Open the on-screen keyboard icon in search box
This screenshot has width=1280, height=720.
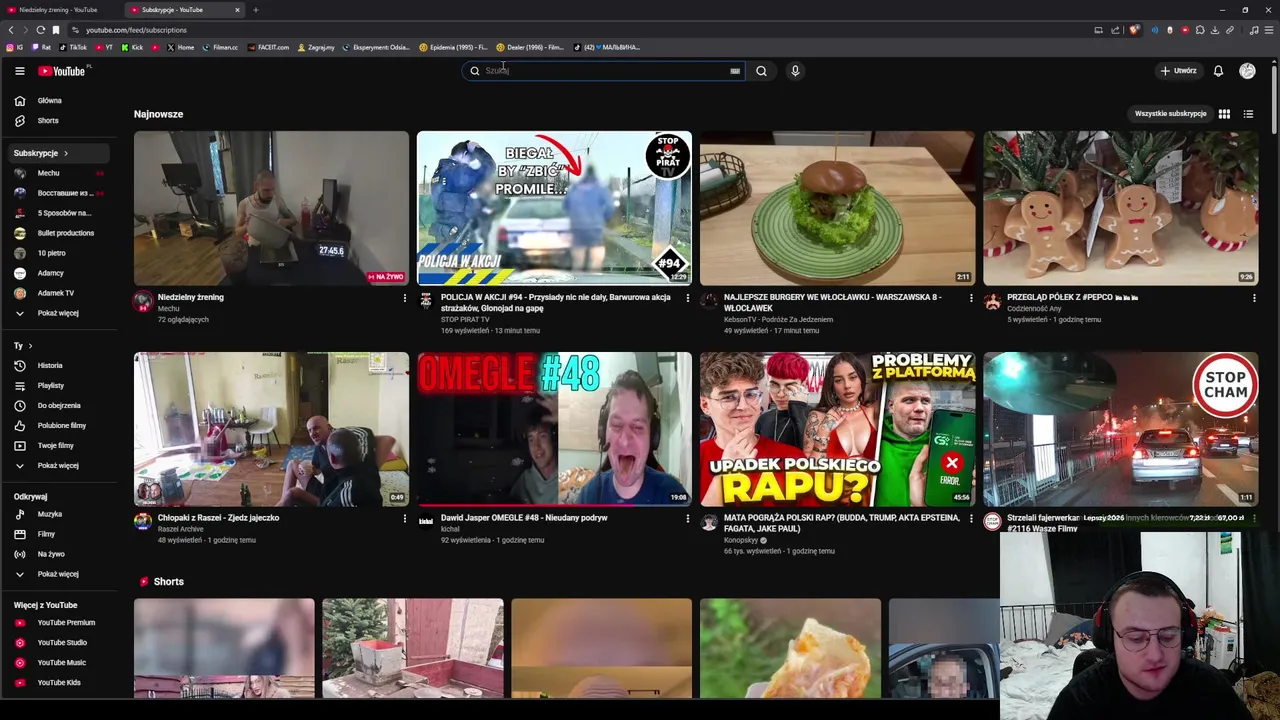(735, 71)
